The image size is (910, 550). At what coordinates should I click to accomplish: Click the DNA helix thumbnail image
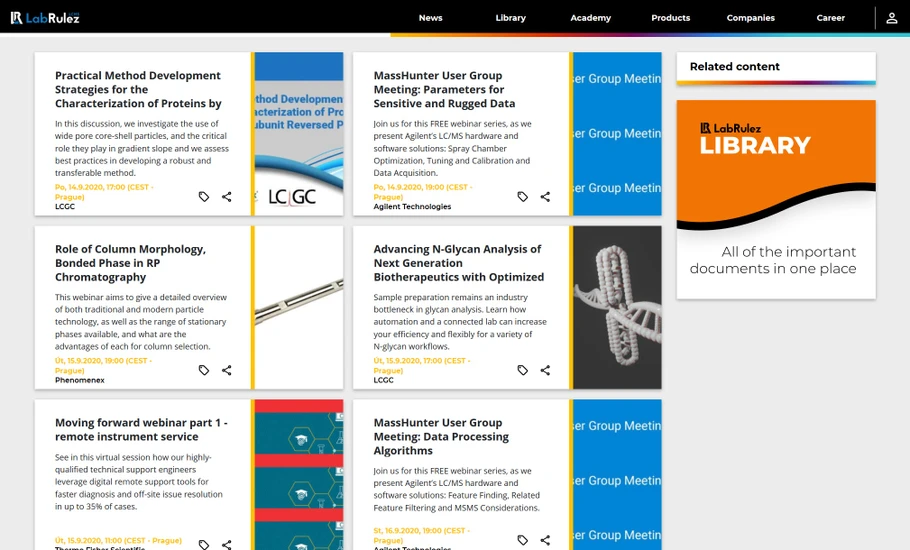[618, 307]
